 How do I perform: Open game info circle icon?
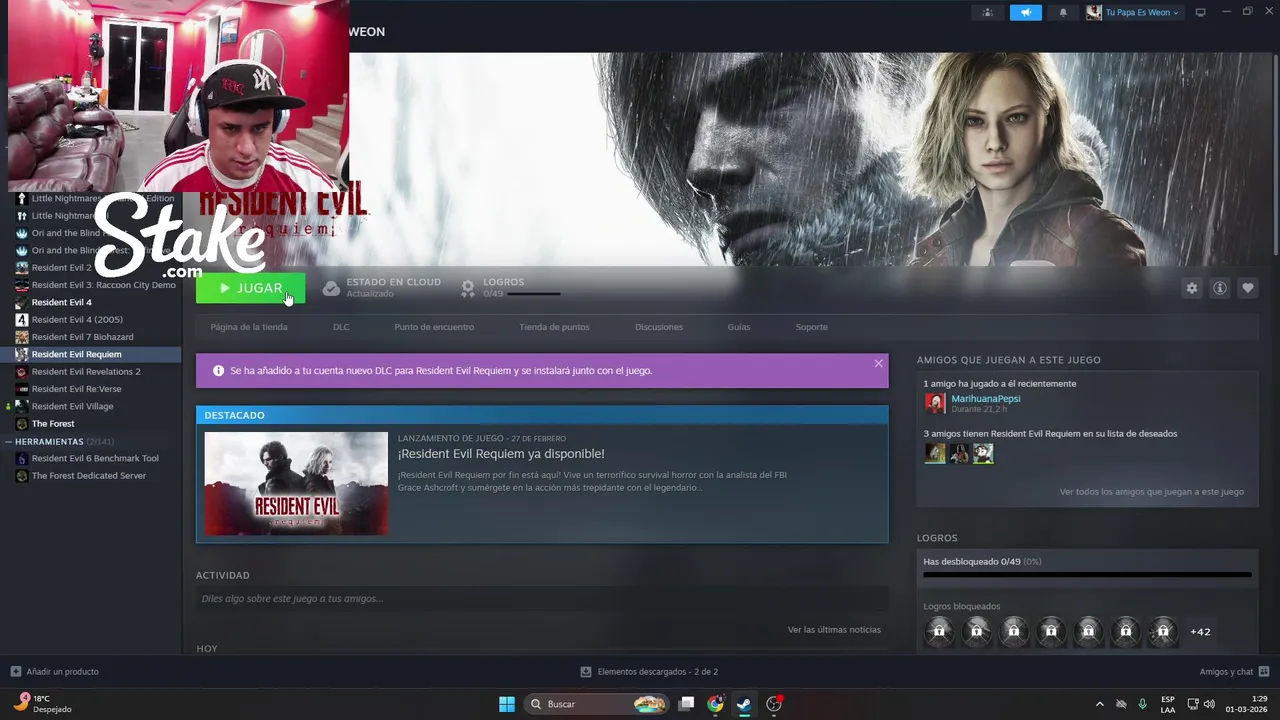click(1220, 288)
